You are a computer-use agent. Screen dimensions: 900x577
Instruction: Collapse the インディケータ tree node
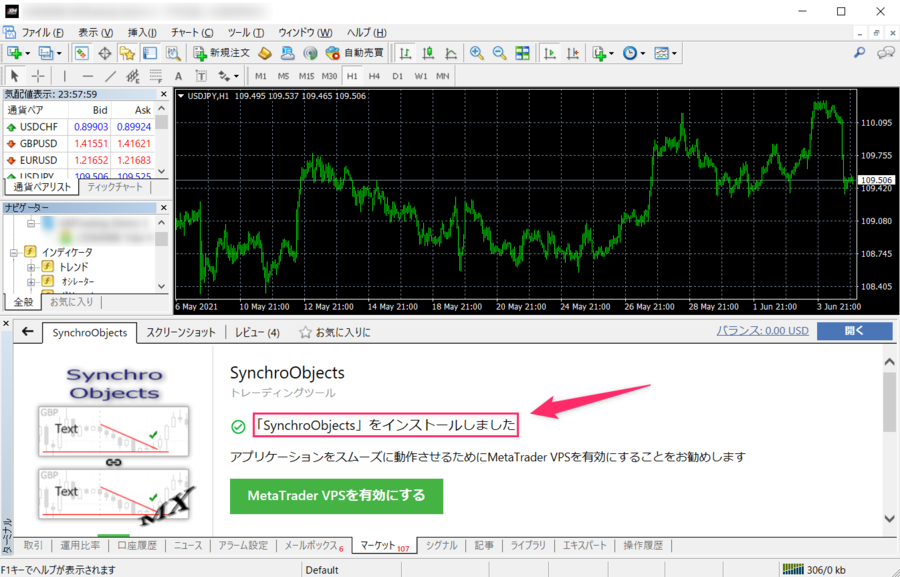pyautogui.click(x=13, y=252)
